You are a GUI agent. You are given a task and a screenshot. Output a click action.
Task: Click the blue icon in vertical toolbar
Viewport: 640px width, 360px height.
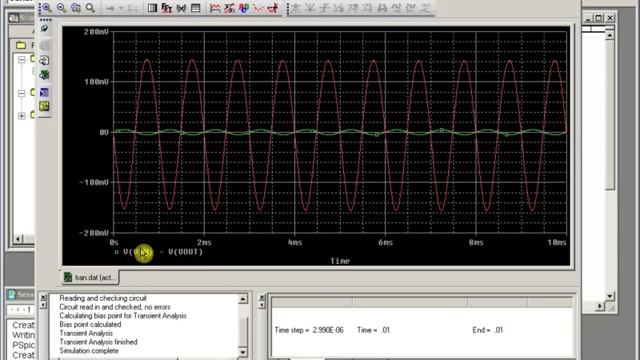(44, 92)
